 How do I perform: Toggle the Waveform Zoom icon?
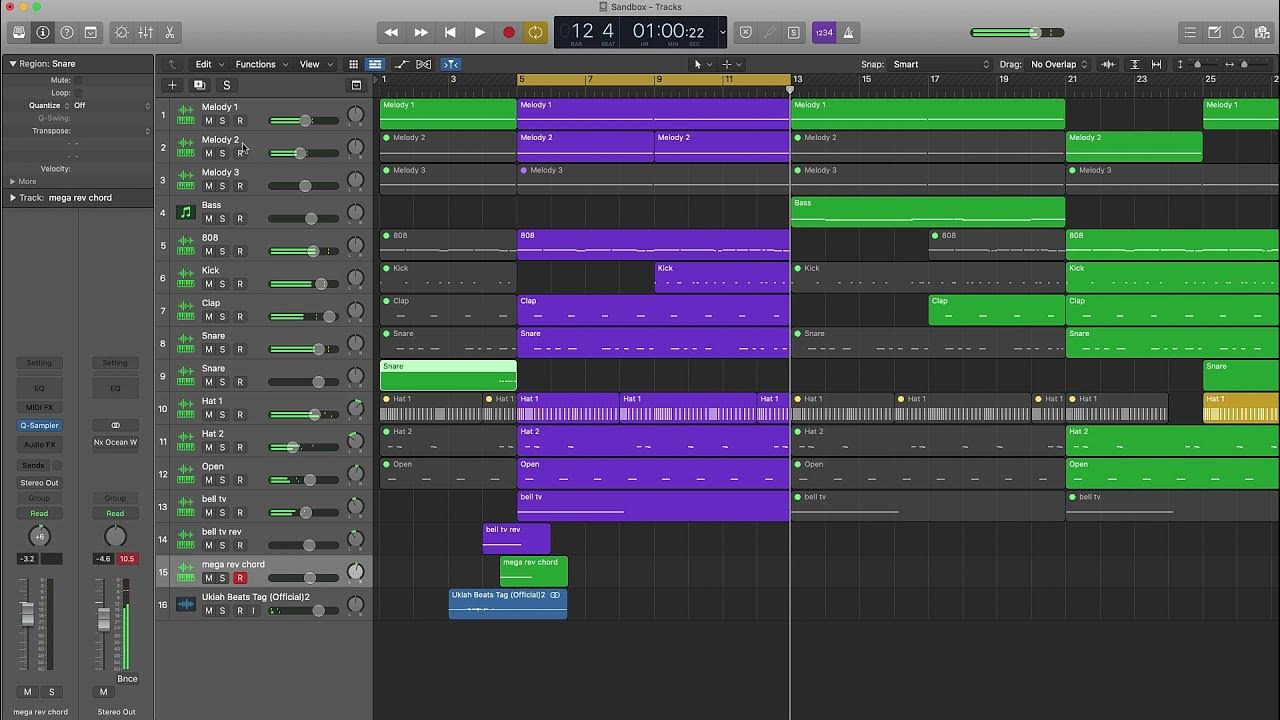1108,64
